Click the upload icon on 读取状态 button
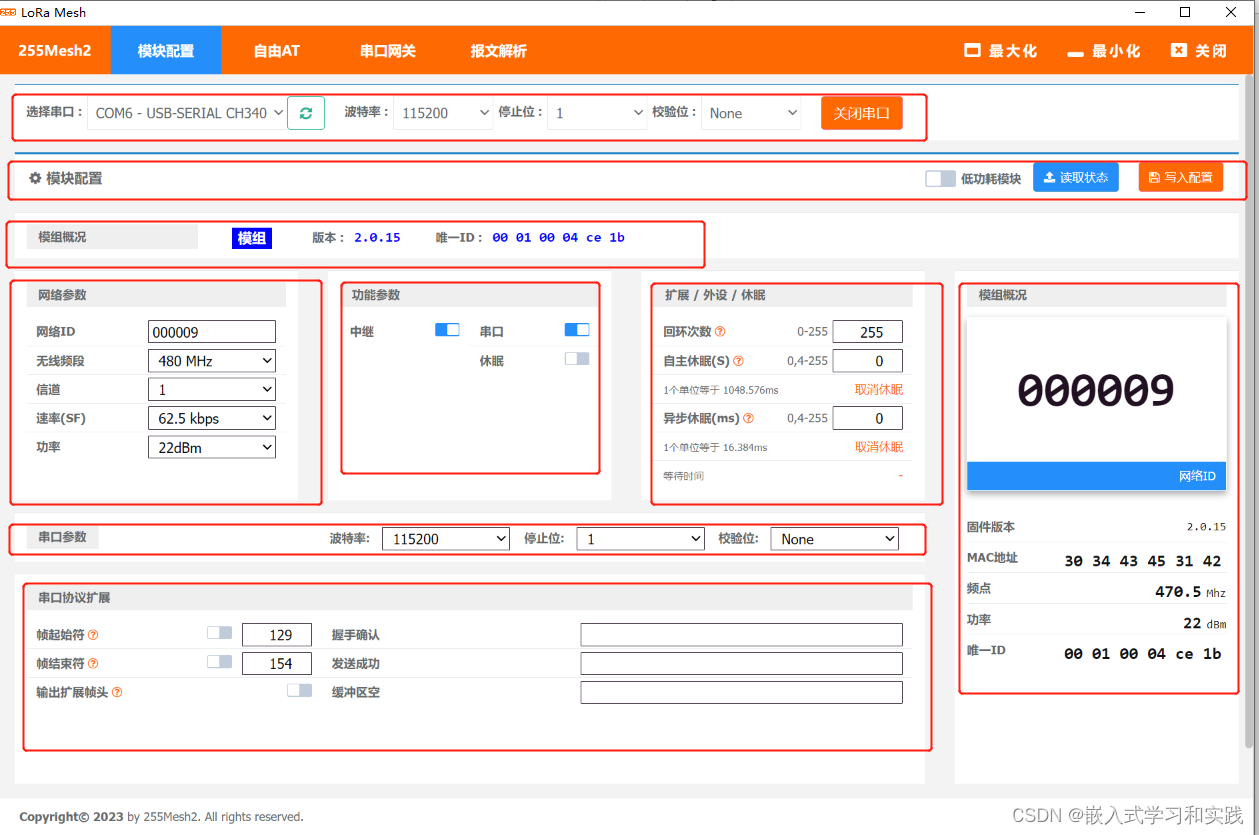Image resolution: width=1259 pixels, height=835 pixels. (1049, 177)
